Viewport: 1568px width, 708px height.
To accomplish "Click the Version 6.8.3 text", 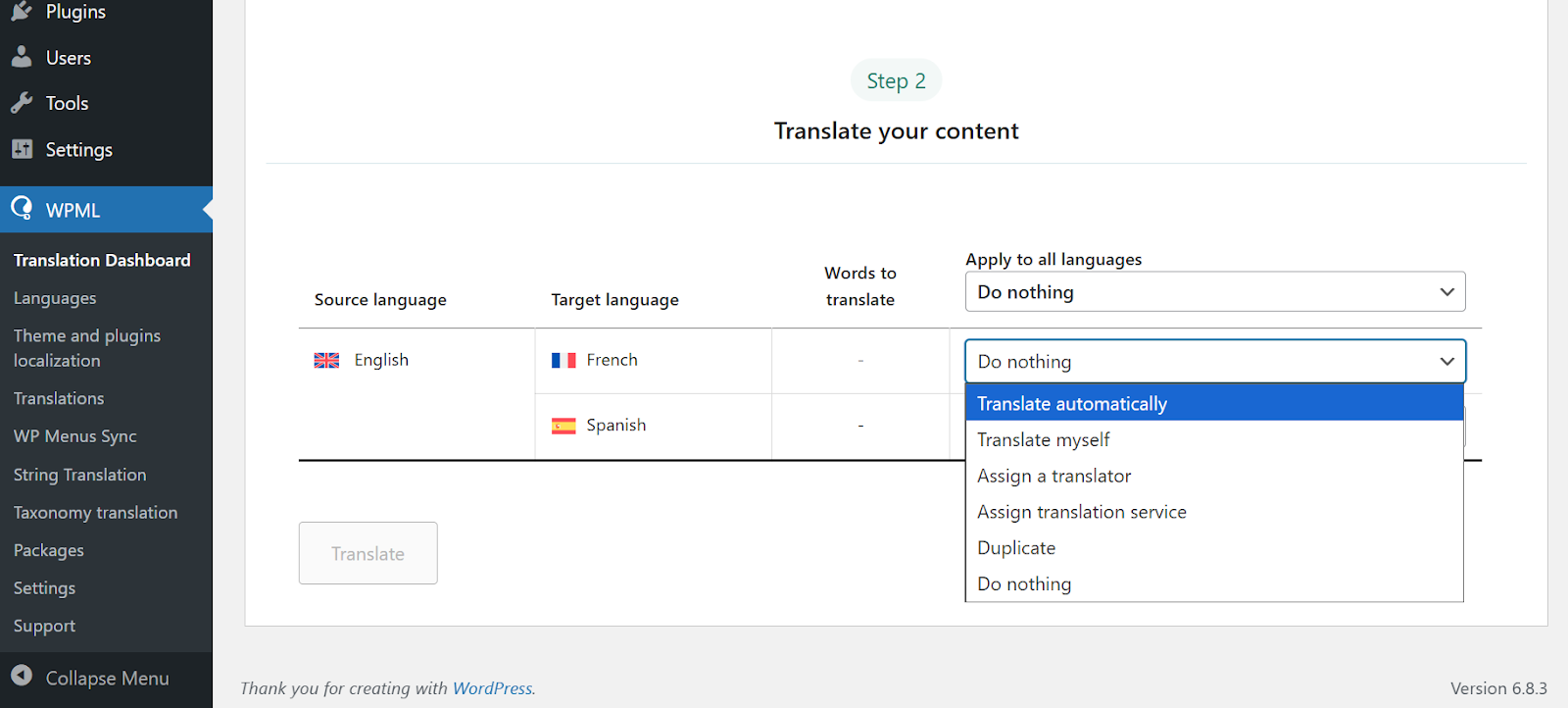I will coord(1498,688).
